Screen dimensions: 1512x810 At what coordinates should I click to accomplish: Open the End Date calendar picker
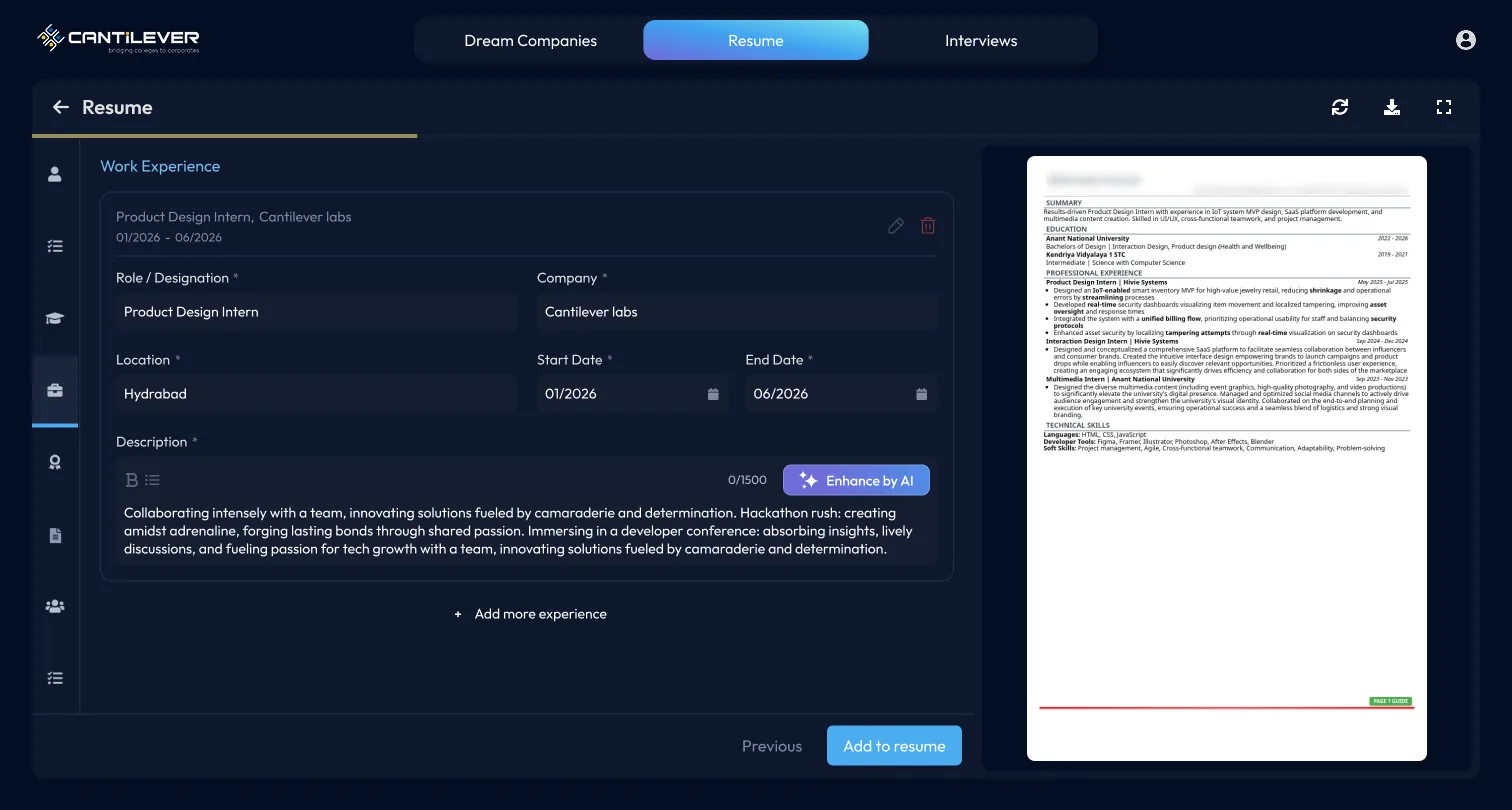(x=922, y=394)
